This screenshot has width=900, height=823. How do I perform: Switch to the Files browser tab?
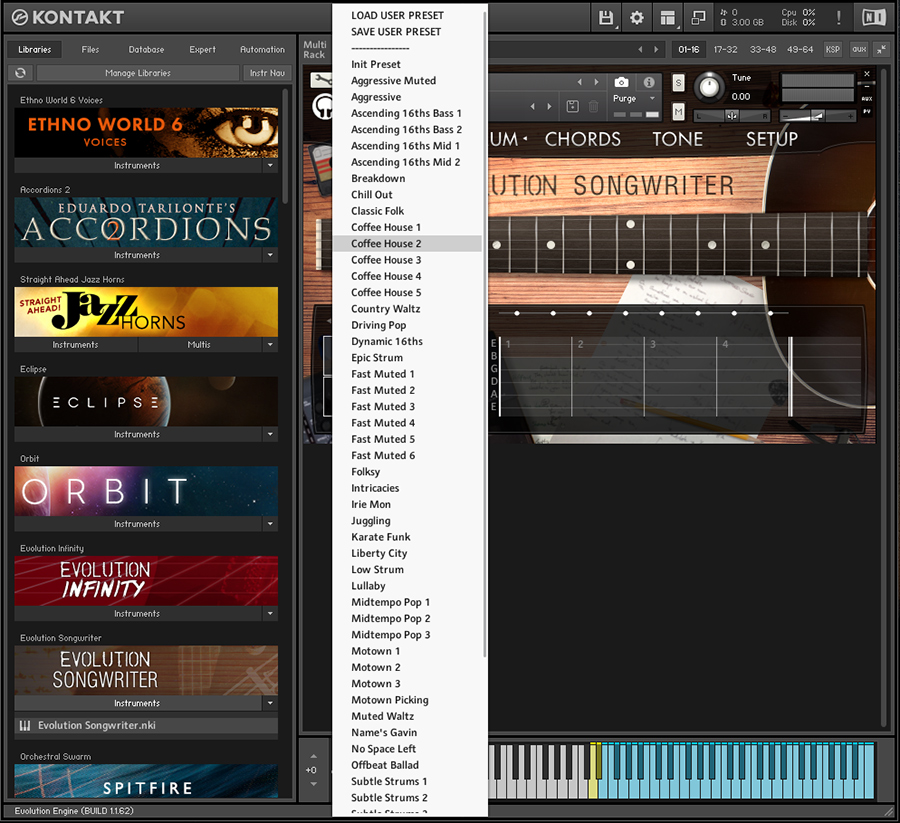90,49
